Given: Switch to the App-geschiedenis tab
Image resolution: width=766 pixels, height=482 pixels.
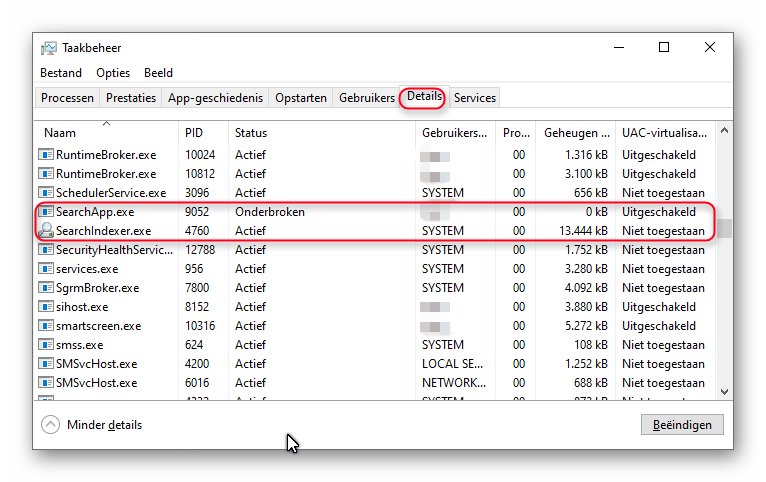Looking at the screenshot, I should click(x=215, y=98).
